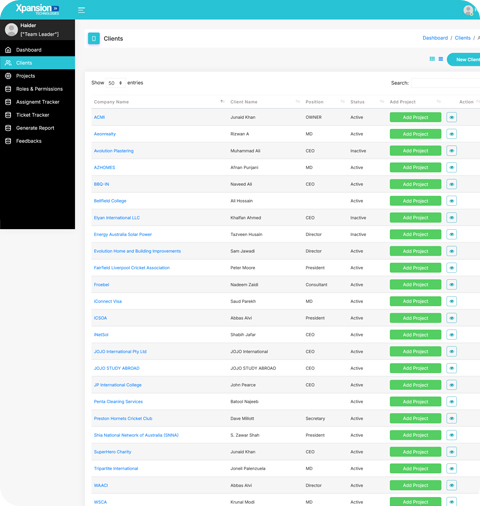Open the WSCA company link

click(x=100, y=502)
